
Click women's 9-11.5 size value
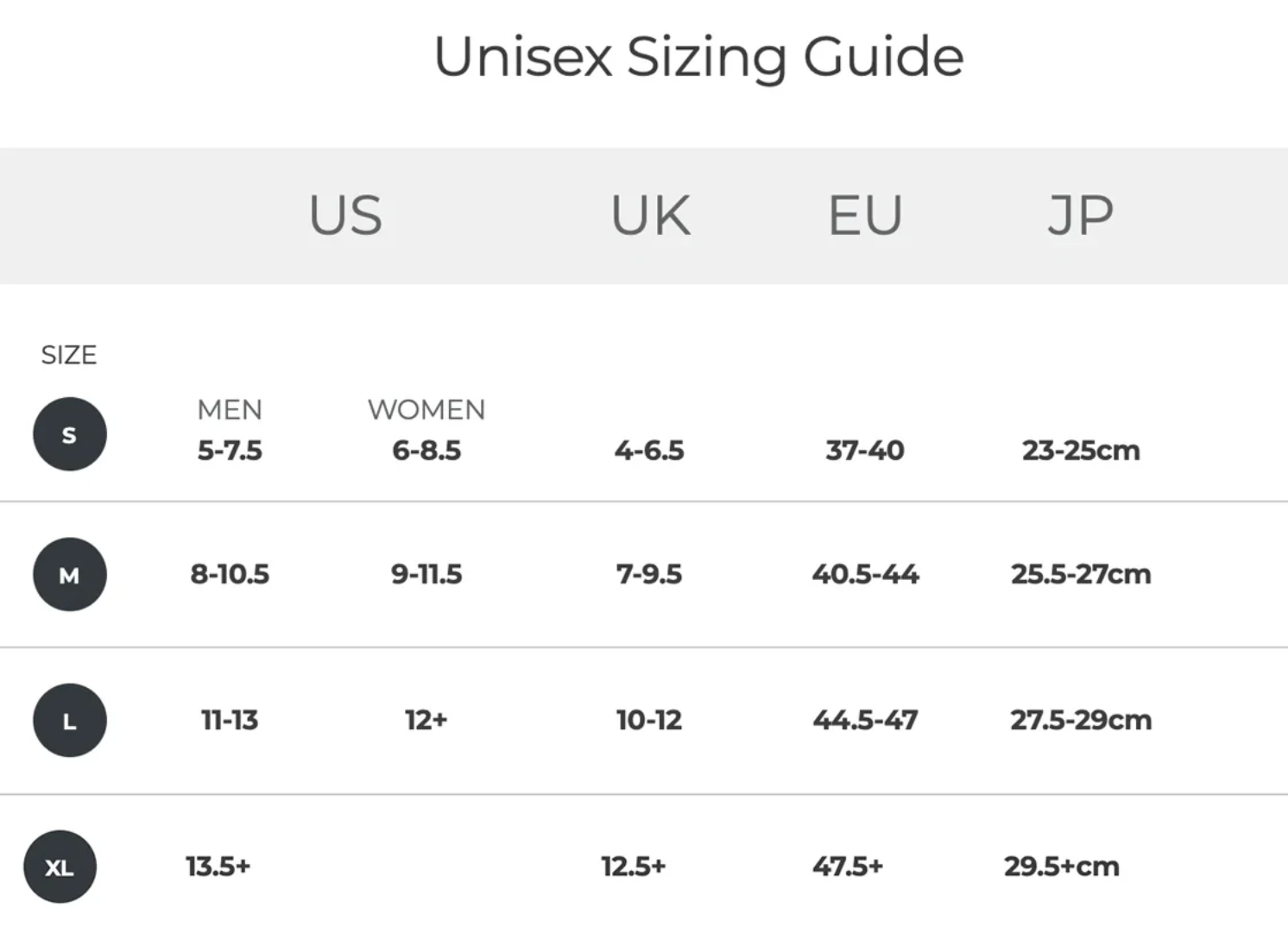point(426,574)
